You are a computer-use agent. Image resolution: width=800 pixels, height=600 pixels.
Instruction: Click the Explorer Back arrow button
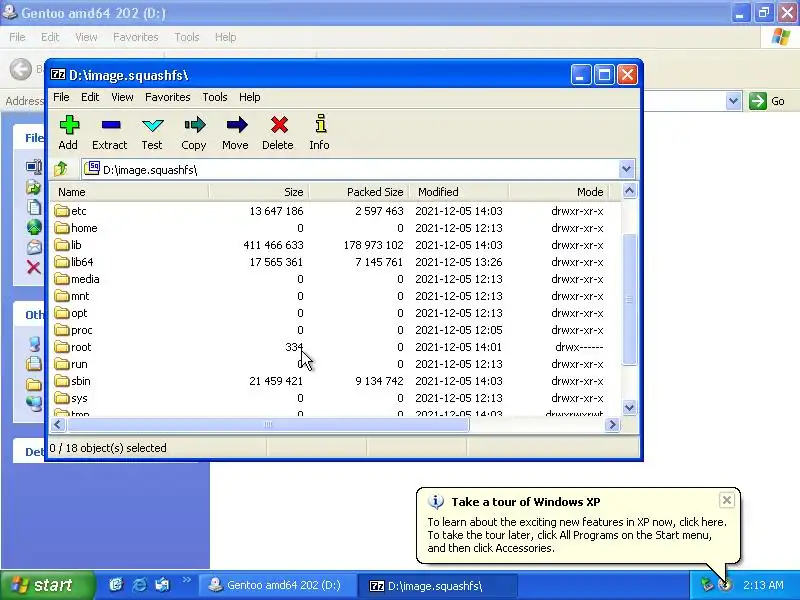click(x=21, y=69)
